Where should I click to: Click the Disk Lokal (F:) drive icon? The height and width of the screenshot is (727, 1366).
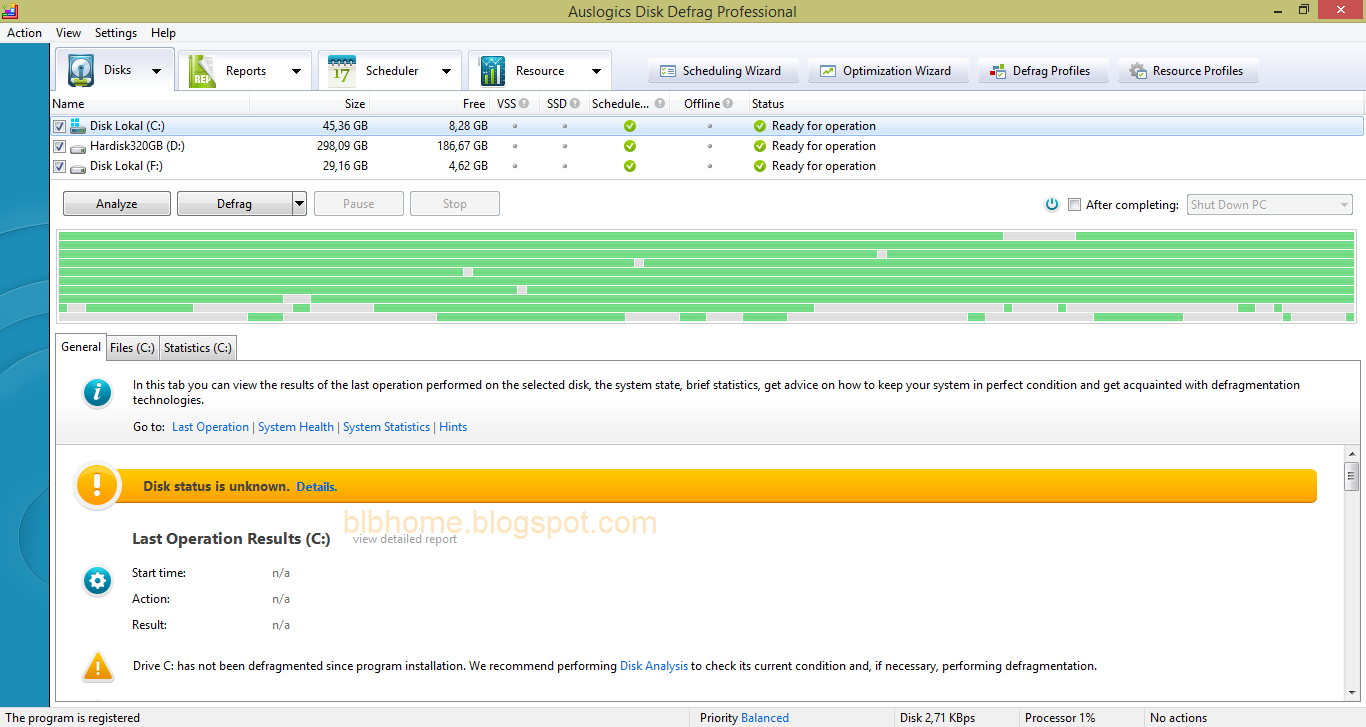pos(78,166)
